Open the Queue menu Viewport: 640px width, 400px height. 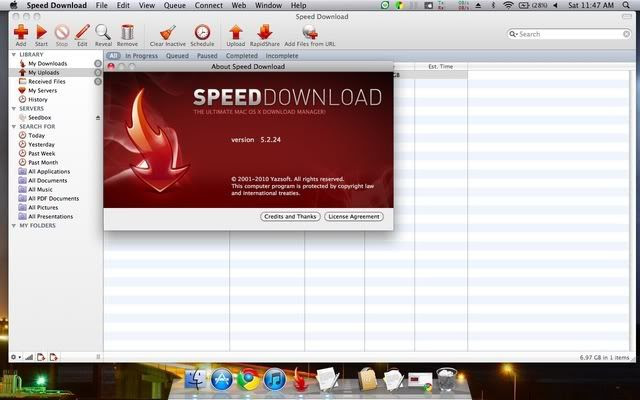[175, 5]
